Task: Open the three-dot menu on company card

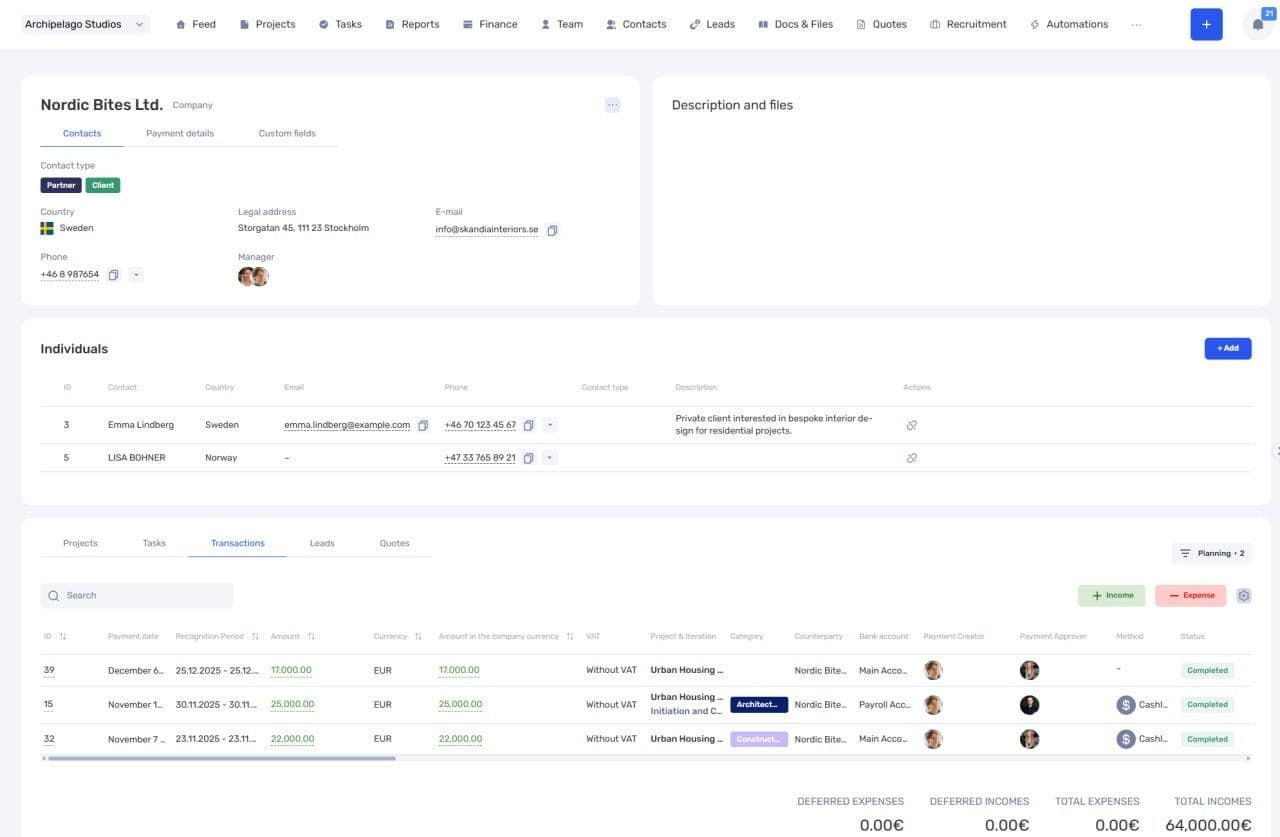Action: 612,105
